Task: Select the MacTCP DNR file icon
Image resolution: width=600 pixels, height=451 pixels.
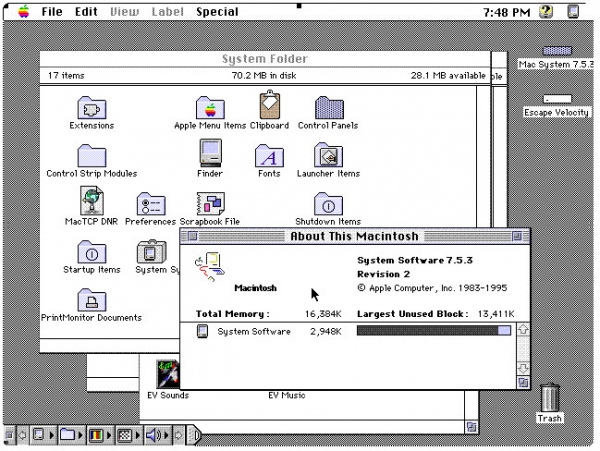Action: [92, 200]
